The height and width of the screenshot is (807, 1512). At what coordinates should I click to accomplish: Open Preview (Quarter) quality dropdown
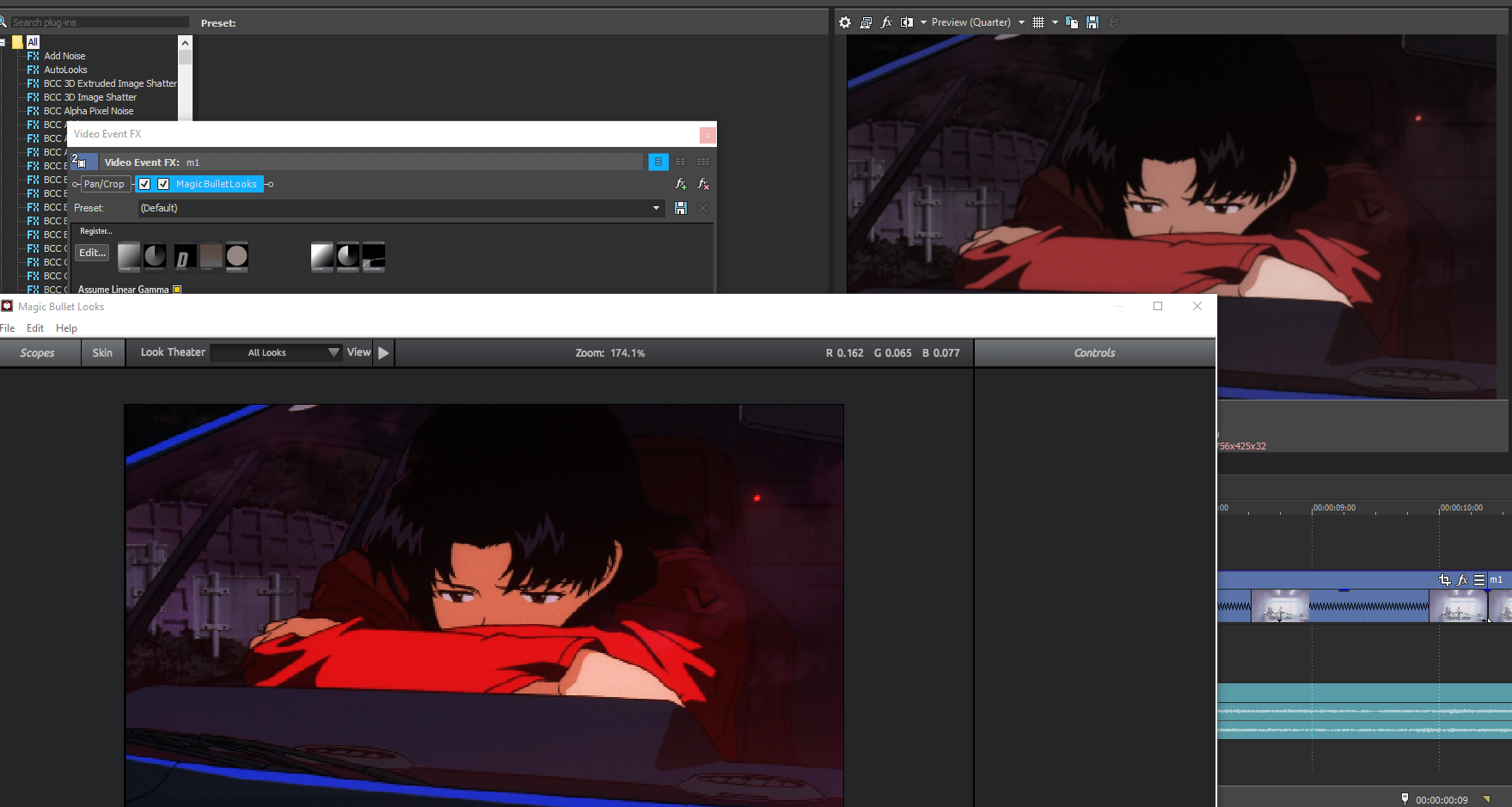click(978, 22)
